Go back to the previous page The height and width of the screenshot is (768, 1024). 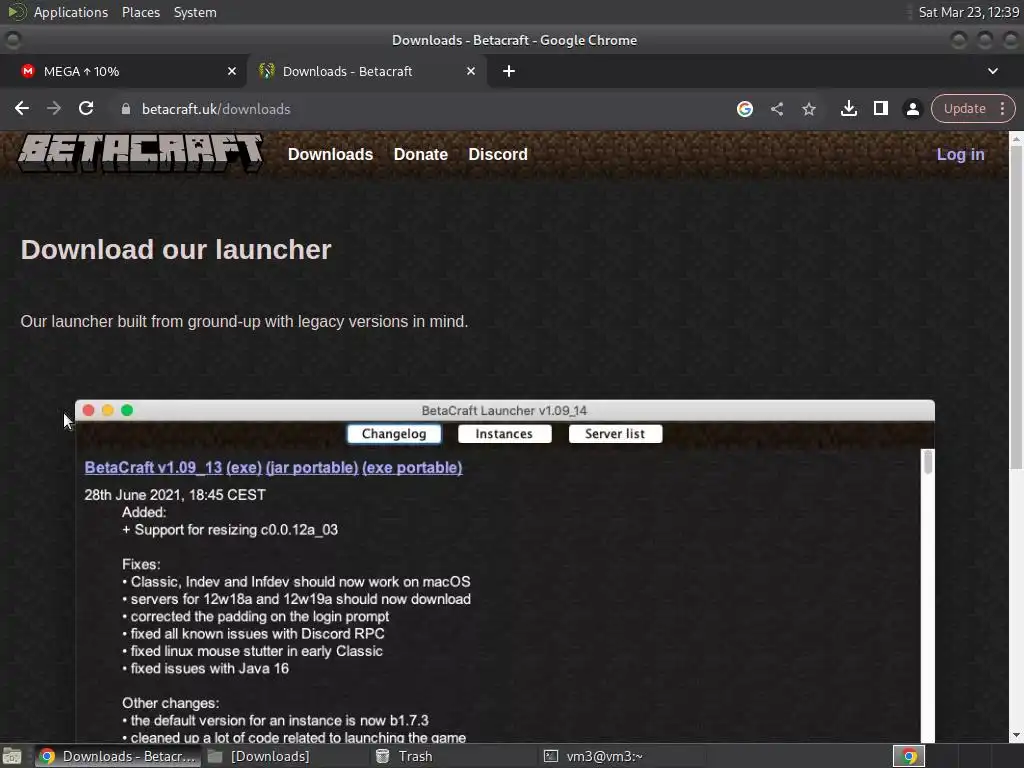[22, 108]
